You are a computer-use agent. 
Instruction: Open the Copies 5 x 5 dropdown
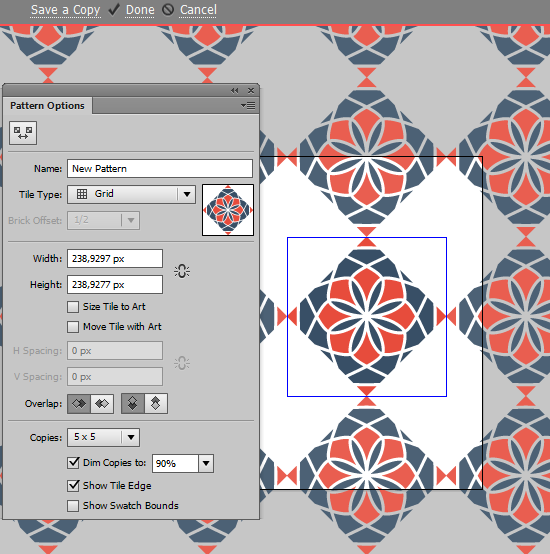click(104, 437)
